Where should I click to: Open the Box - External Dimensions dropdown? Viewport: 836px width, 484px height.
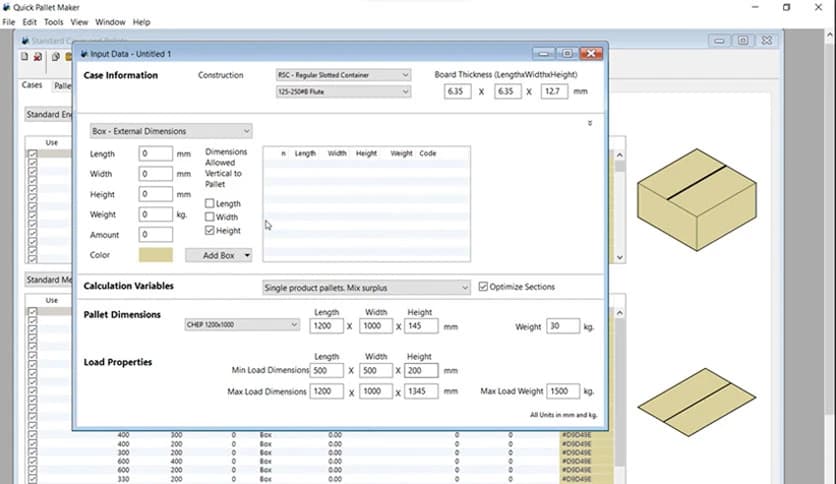pos(168,131)
